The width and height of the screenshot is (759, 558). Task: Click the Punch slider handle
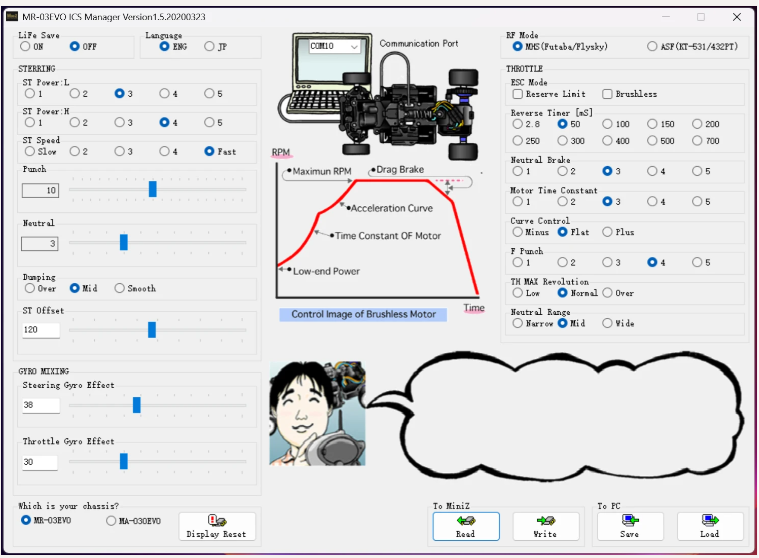pyautogui.click(x=152, y=189)
